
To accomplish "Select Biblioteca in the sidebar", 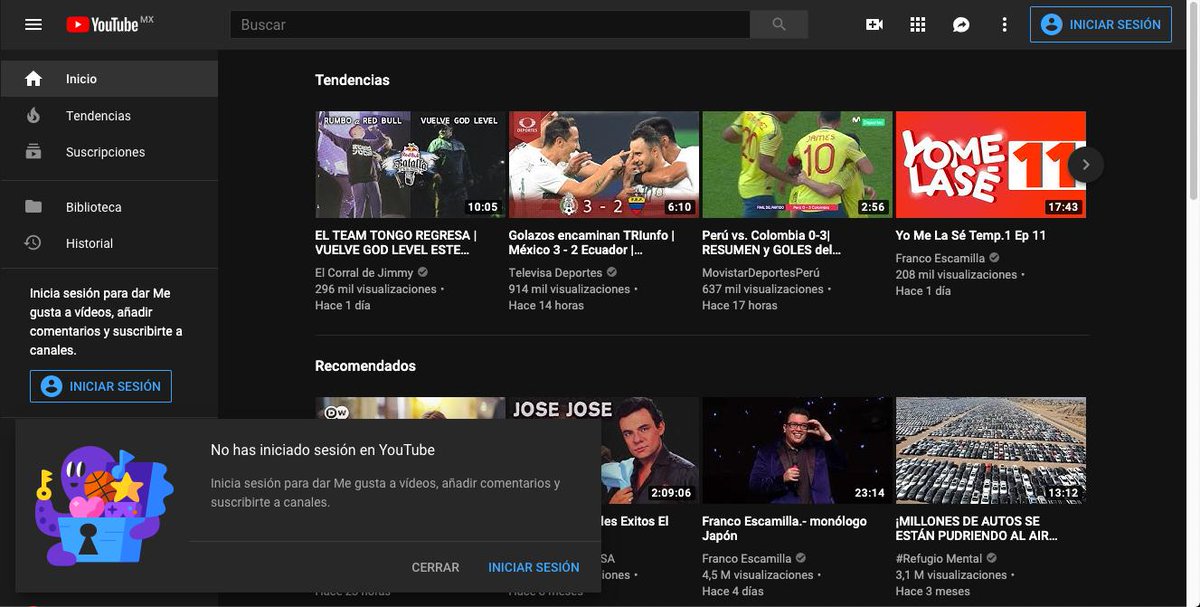I will point(109,207).
